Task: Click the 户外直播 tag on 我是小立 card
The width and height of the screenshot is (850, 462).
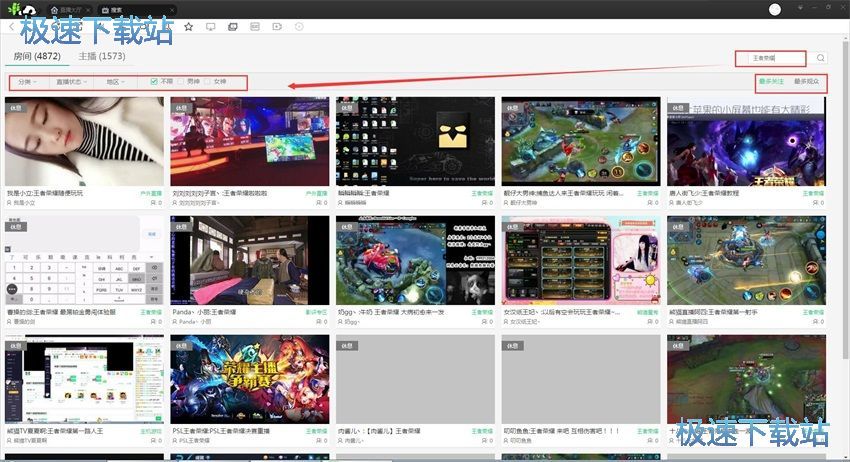Action: (x=151, y=193)
